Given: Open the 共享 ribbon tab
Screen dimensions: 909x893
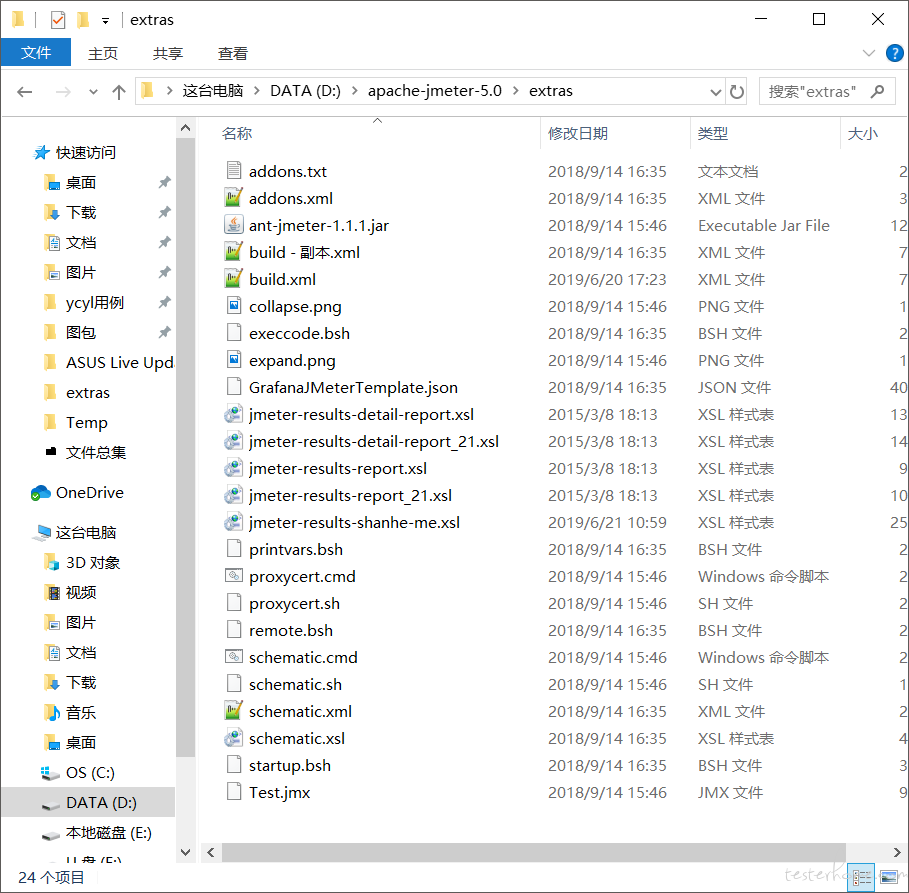Looking at the screenshot, I should (x=168, y=53).
